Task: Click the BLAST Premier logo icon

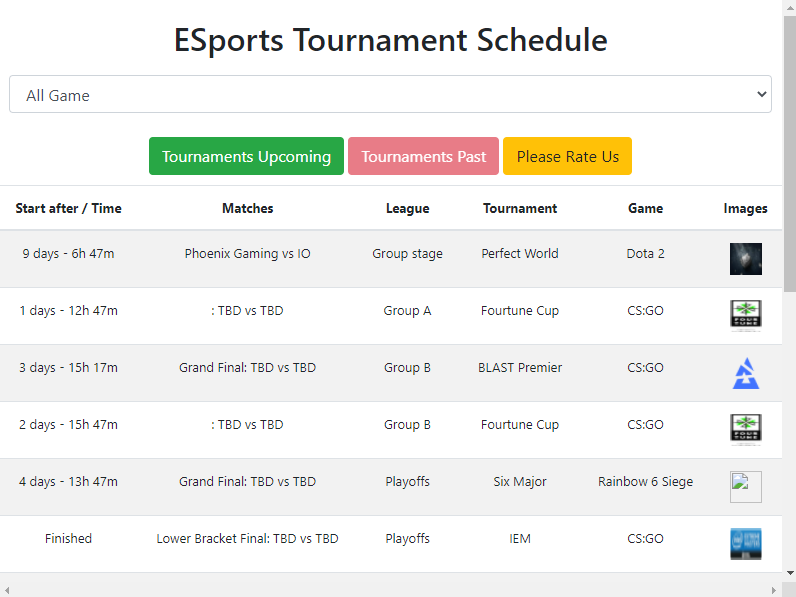Action: coord(745,373)
